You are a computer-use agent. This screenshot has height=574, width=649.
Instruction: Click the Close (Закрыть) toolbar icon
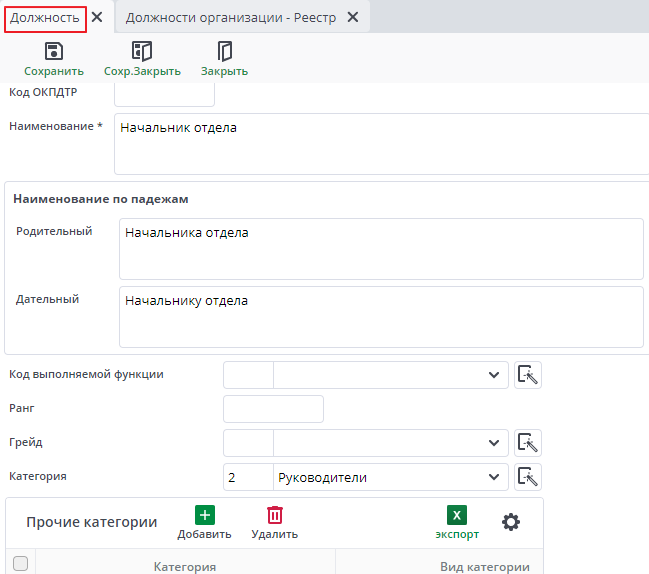[x=224, y=52]
